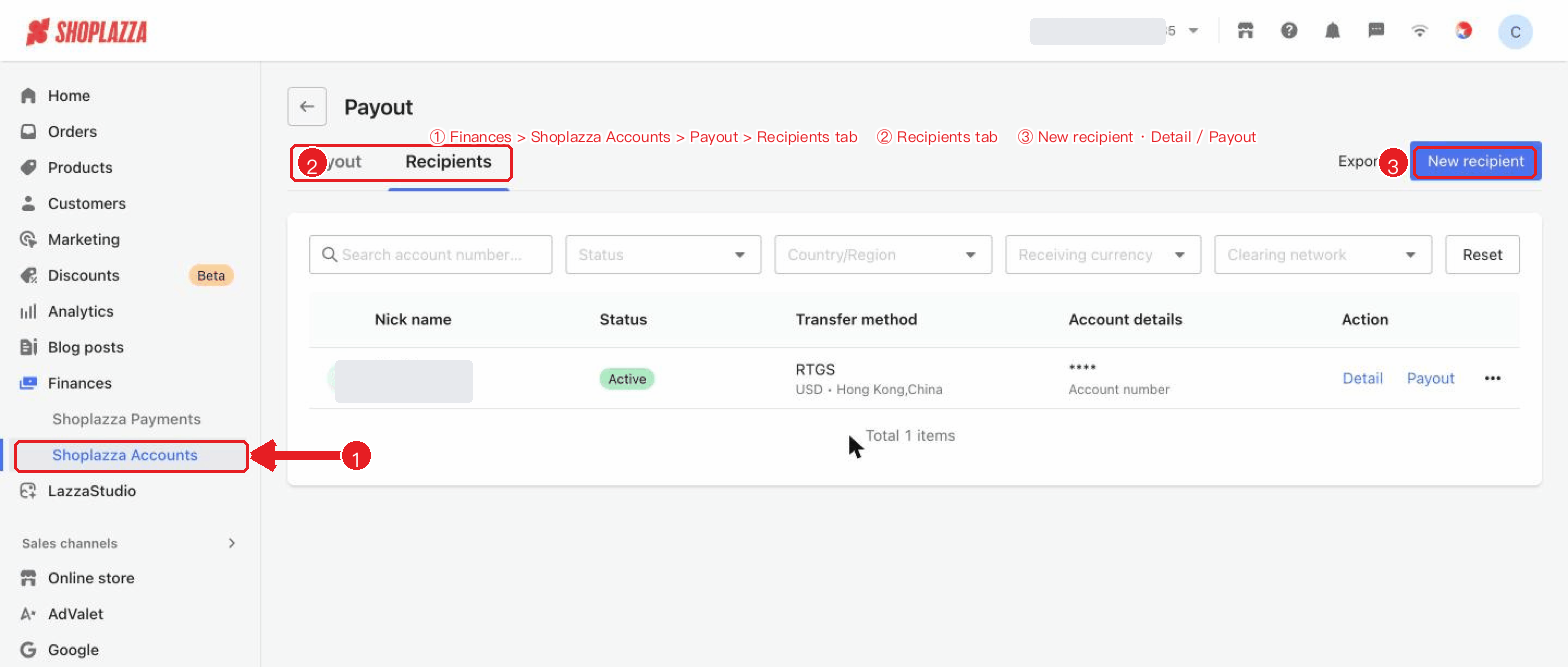Screen dimensions: 1568x667
Task: Click the New recipient button
Action: (x=1476, y=161)
